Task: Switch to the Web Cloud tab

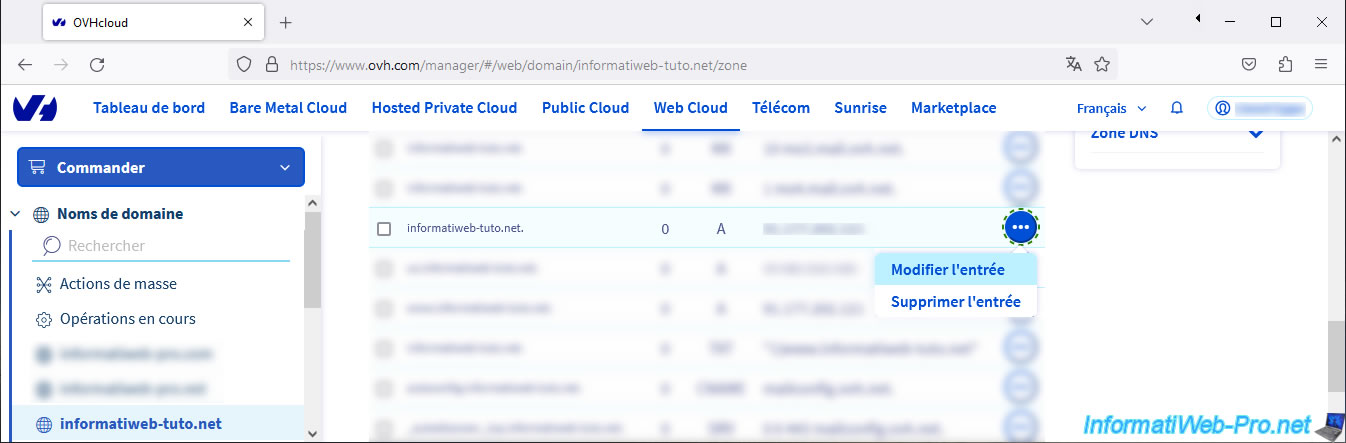Action: (x=690, y=108)
